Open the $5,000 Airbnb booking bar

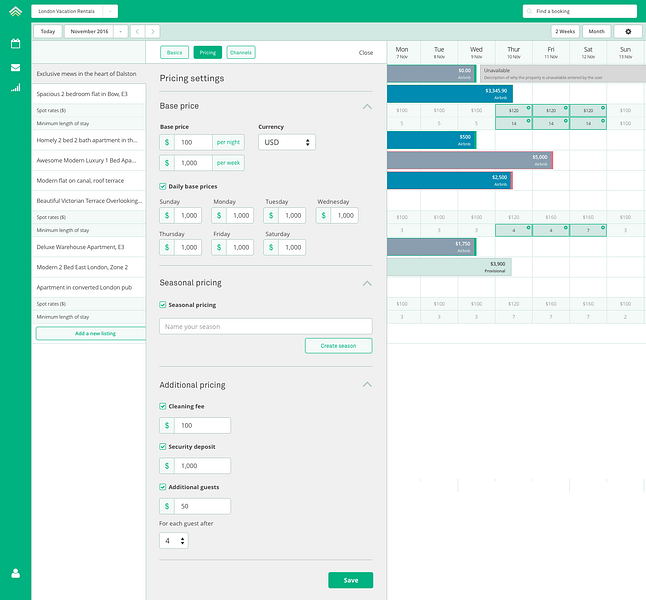[x=470, y=160]
